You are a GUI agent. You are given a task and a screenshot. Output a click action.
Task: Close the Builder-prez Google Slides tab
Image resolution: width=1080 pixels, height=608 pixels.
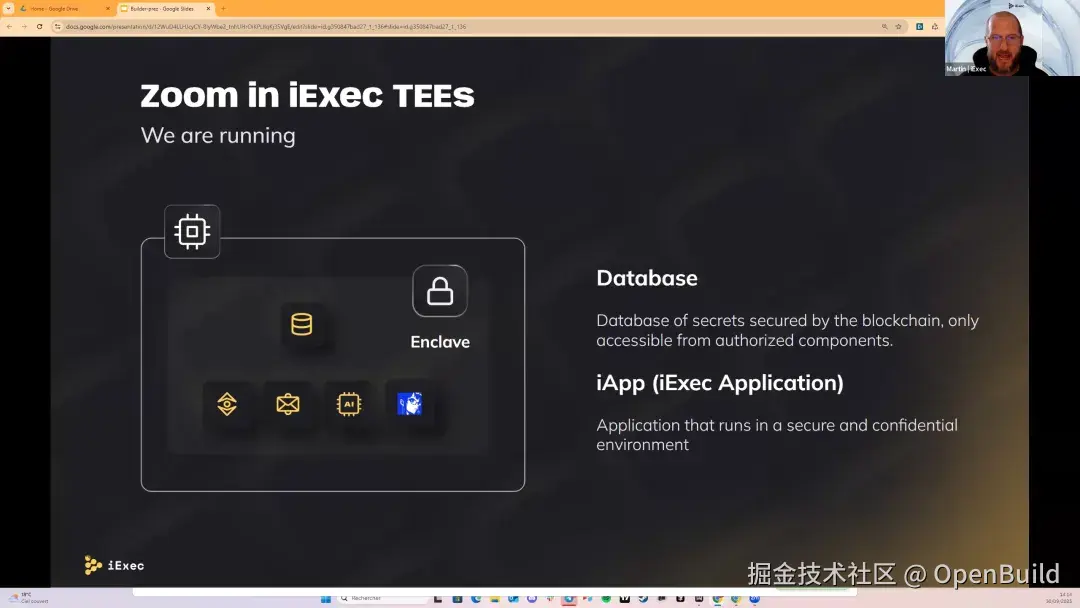pyautogui.click(x=209, y=9)
